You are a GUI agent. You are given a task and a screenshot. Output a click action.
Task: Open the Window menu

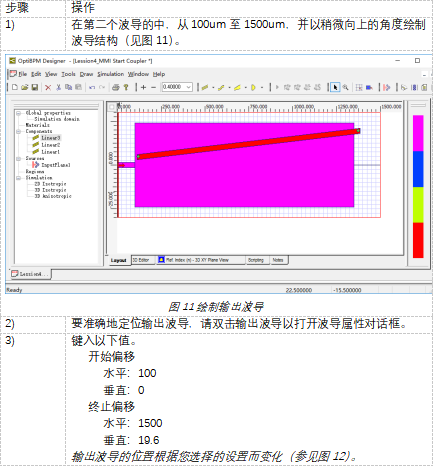pyautogui.click(x=138, y=74)
